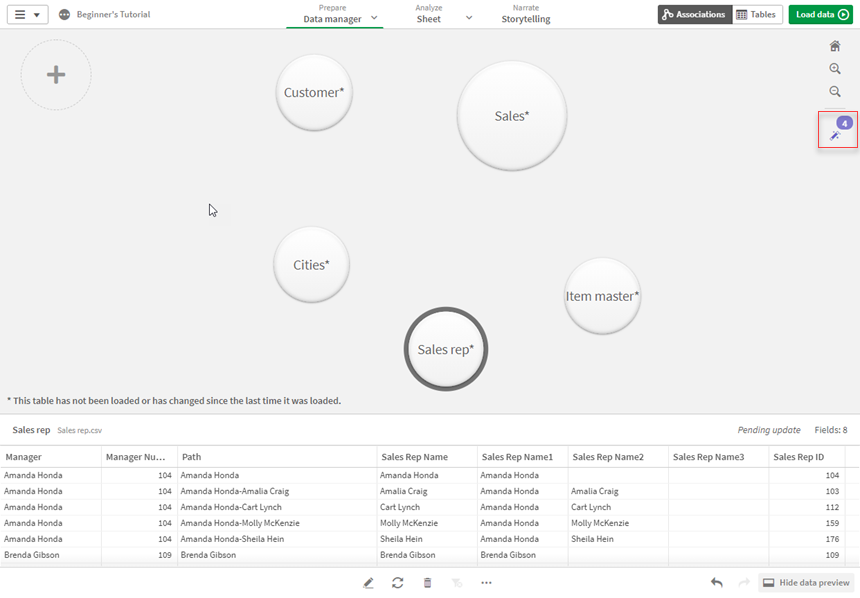
Task: Click the clear filter icon in the bottom toolbar
Action: (457, 583)
